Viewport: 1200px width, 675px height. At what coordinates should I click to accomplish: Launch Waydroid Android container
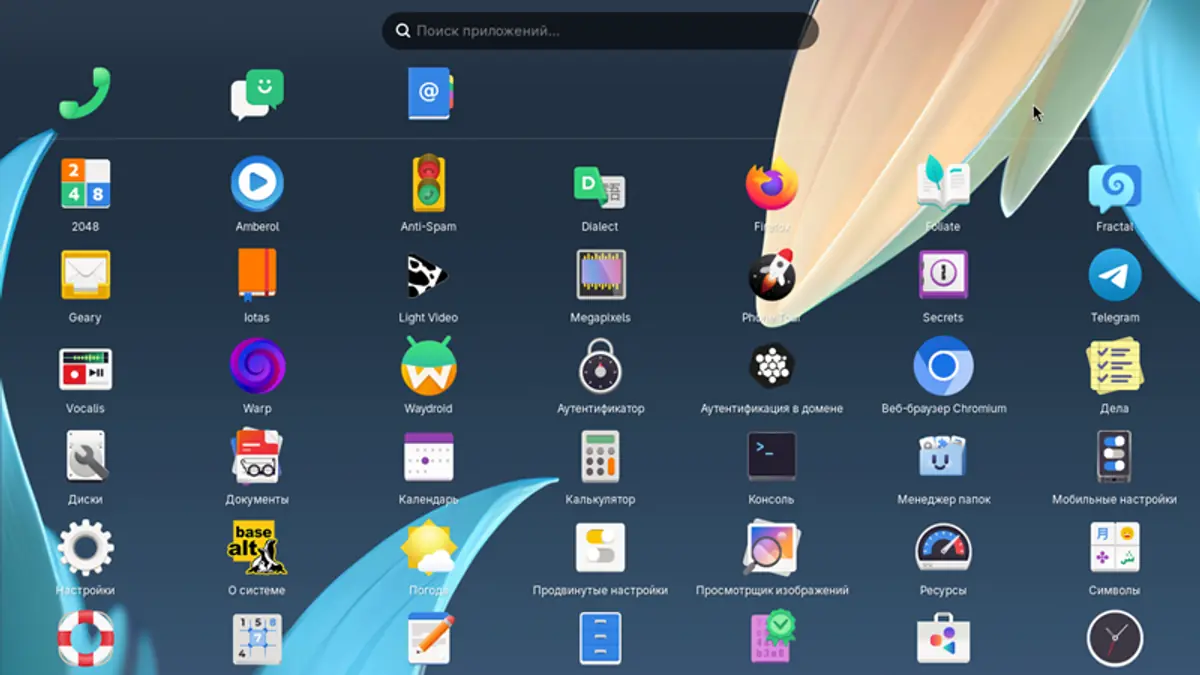tap(428, 368)
